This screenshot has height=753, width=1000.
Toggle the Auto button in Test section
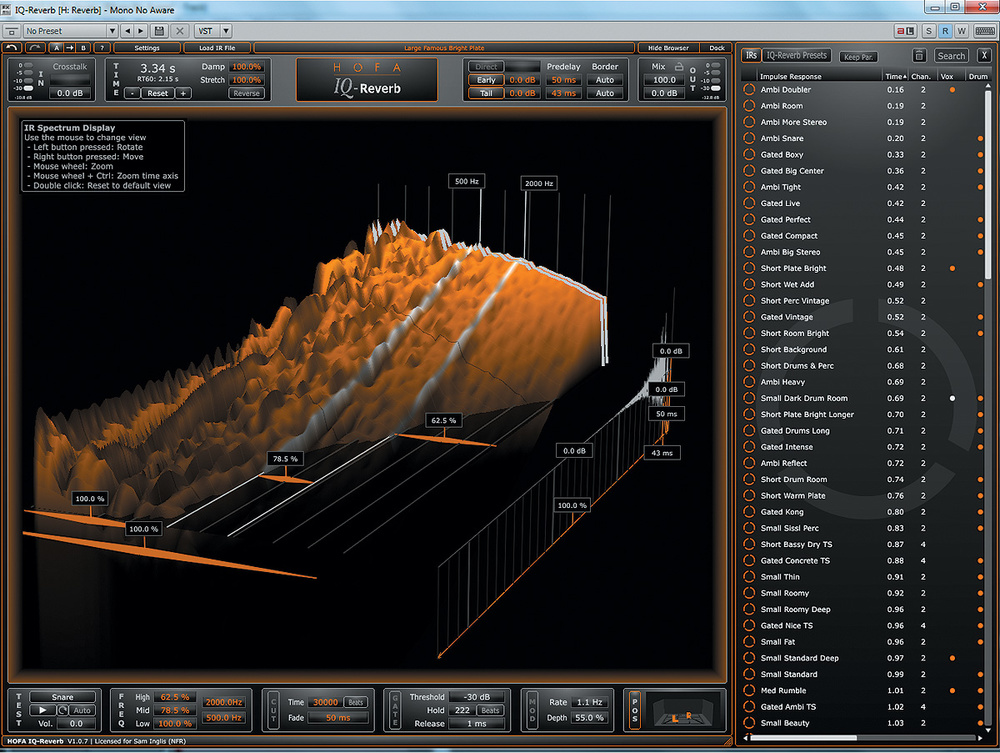point(82,710)
